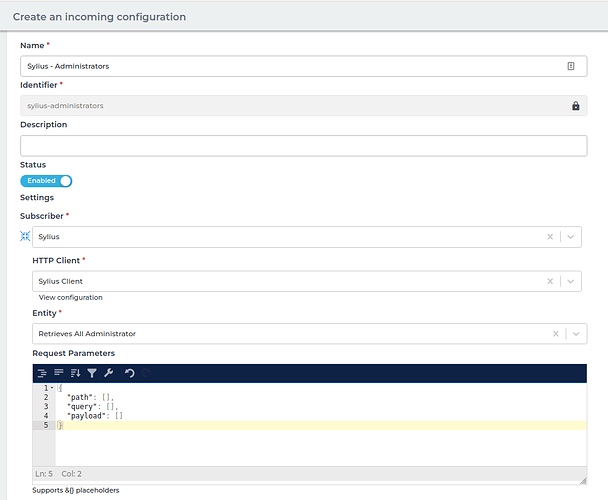Compact JSON using the editor toolbar
Image resolution: width=608 pixels, height=500 pixels.
click(59, 373)
